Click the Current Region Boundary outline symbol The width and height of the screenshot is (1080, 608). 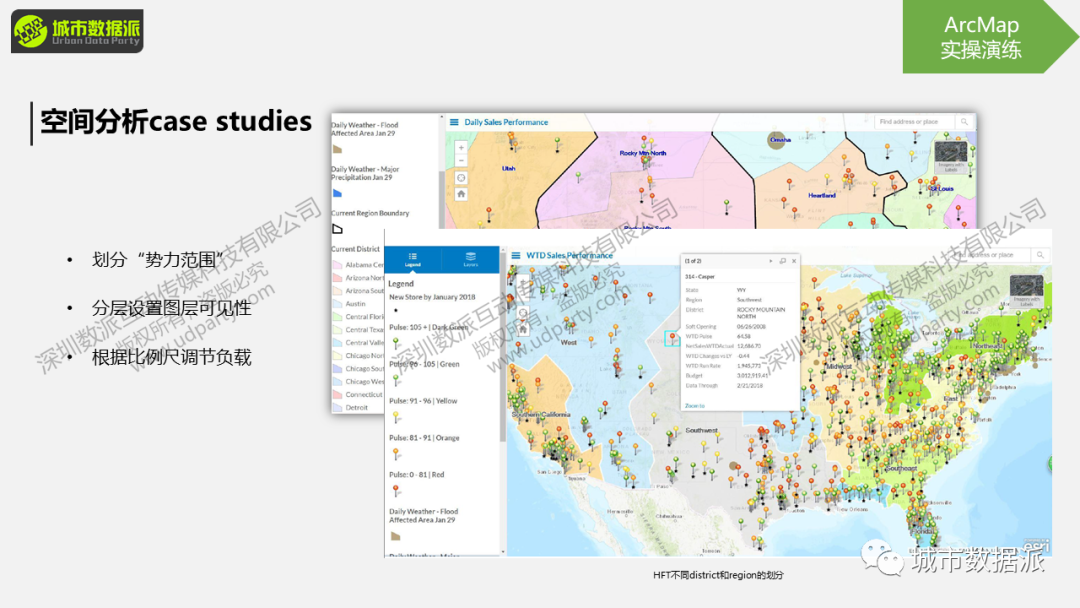(x=338, y=229)
